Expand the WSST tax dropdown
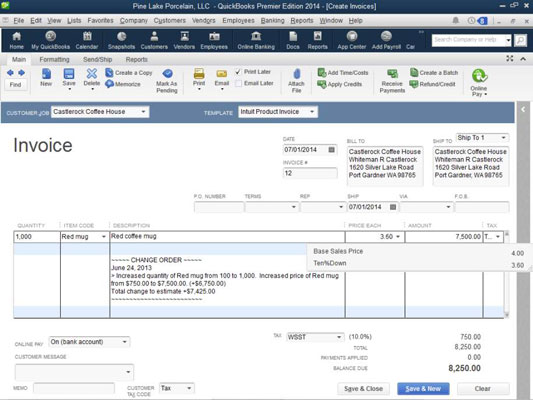 click(339, 337)
